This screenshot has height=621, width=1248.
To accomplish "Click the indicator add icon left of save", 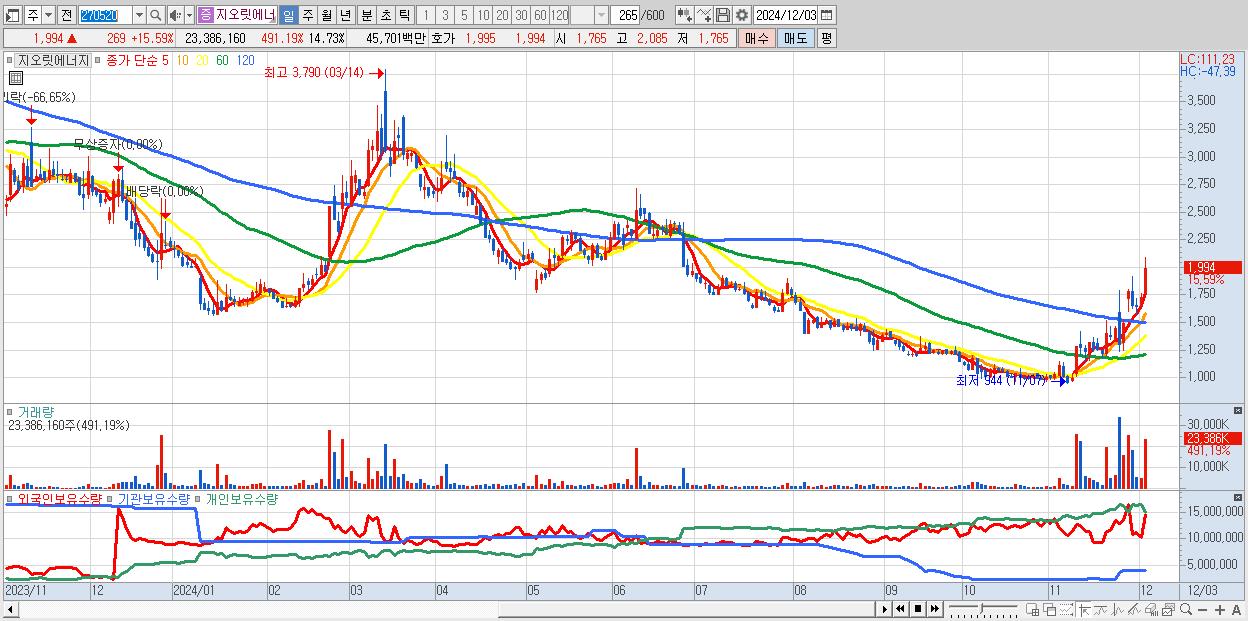I will 684,15.
